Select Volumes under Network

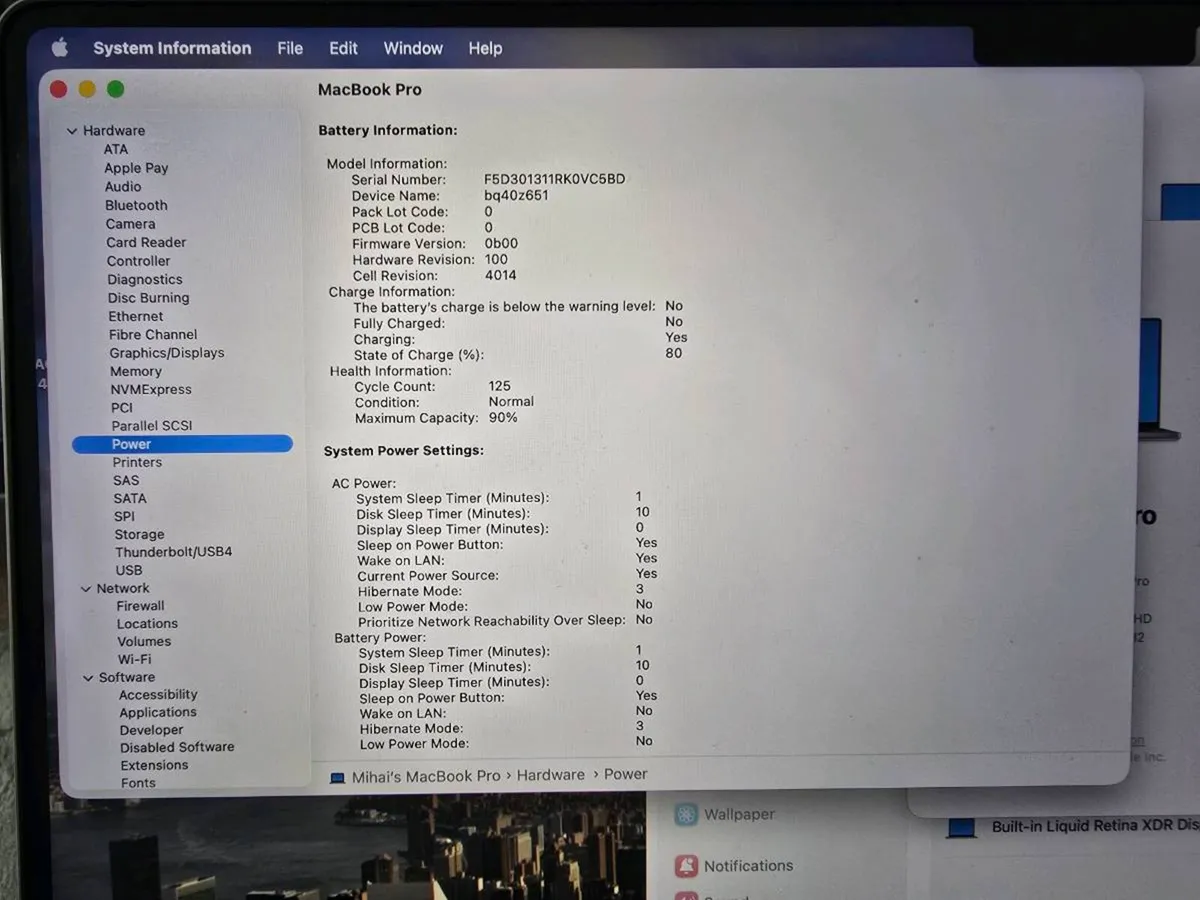pyautogui.click(x=144, y=642)
